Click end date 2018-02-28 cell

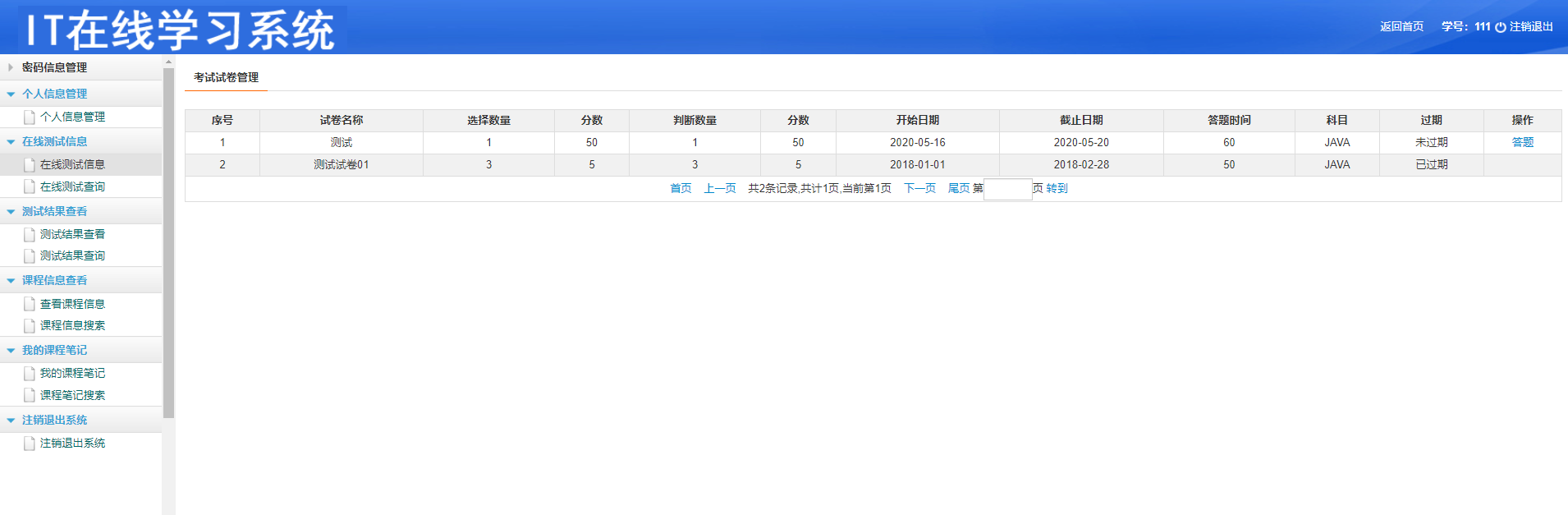click(1081, 164)
